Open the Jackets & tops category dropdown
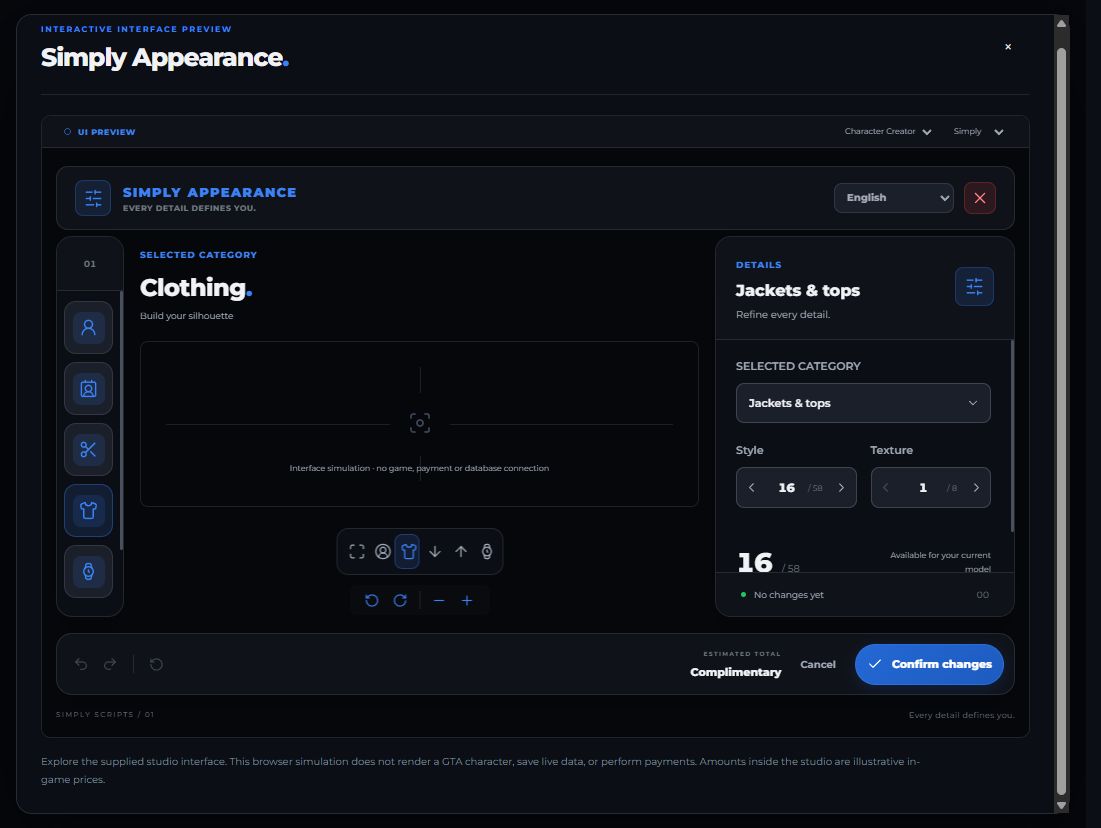This screenshot has width=1101, height=828. point(863,403)
